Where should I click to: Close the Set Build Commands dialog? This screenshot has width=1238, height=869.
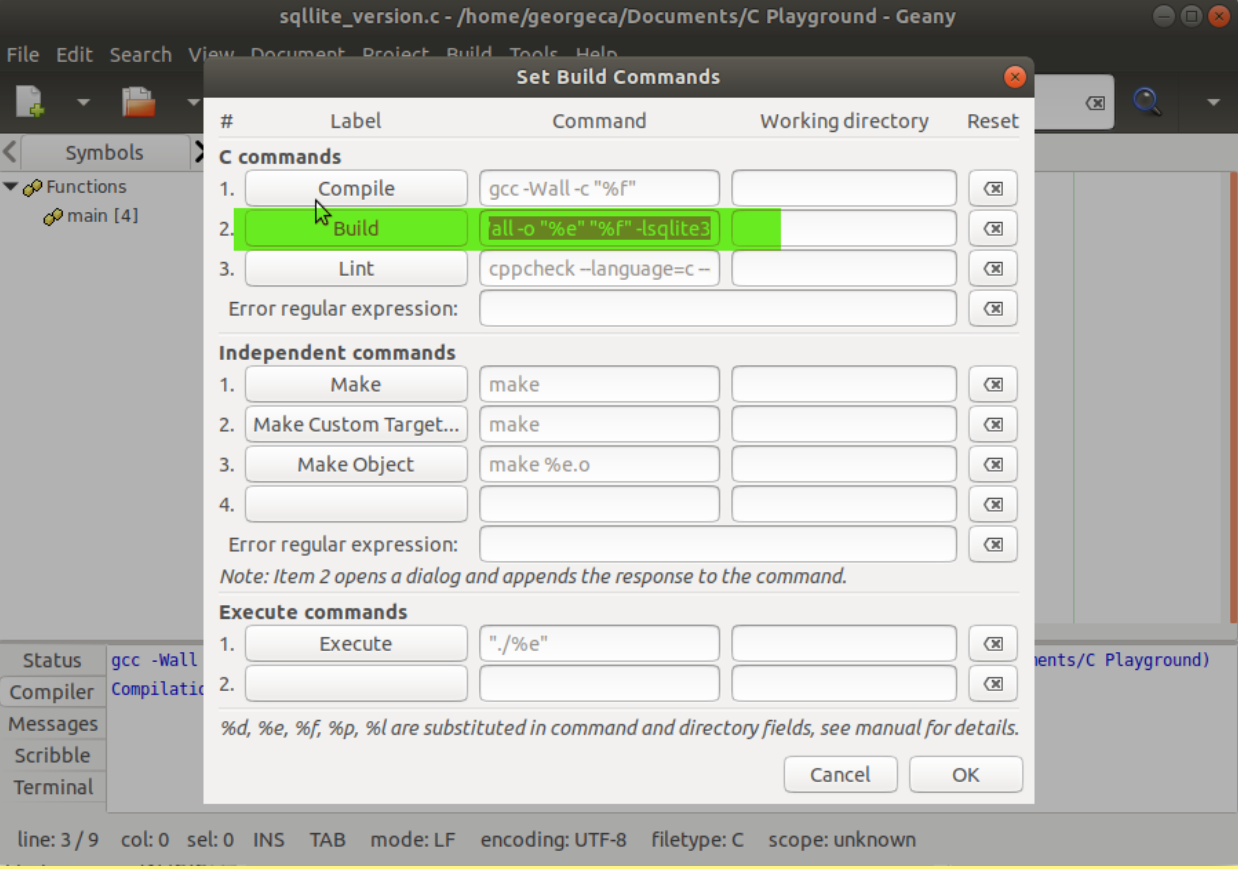click(1014, 77)
